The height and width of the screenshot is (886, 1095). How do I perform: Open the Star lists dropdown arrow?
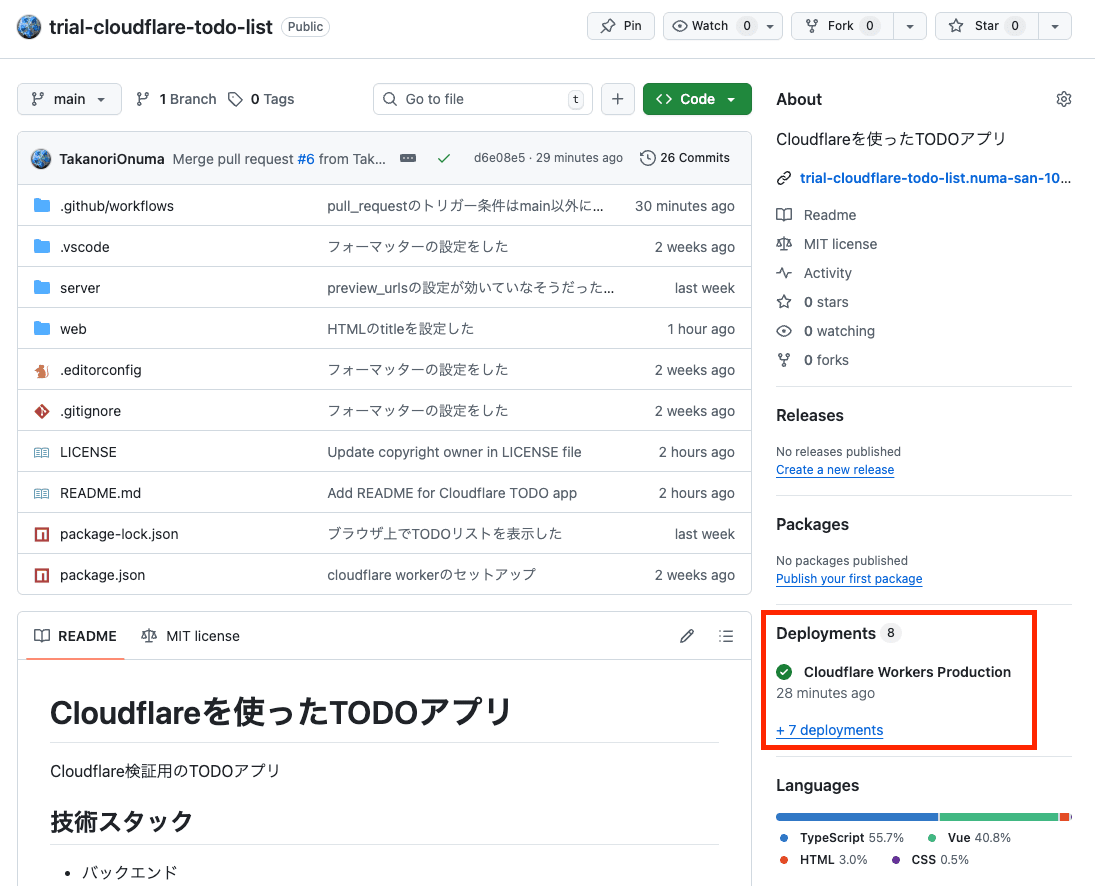click(x=1055, y=26)
